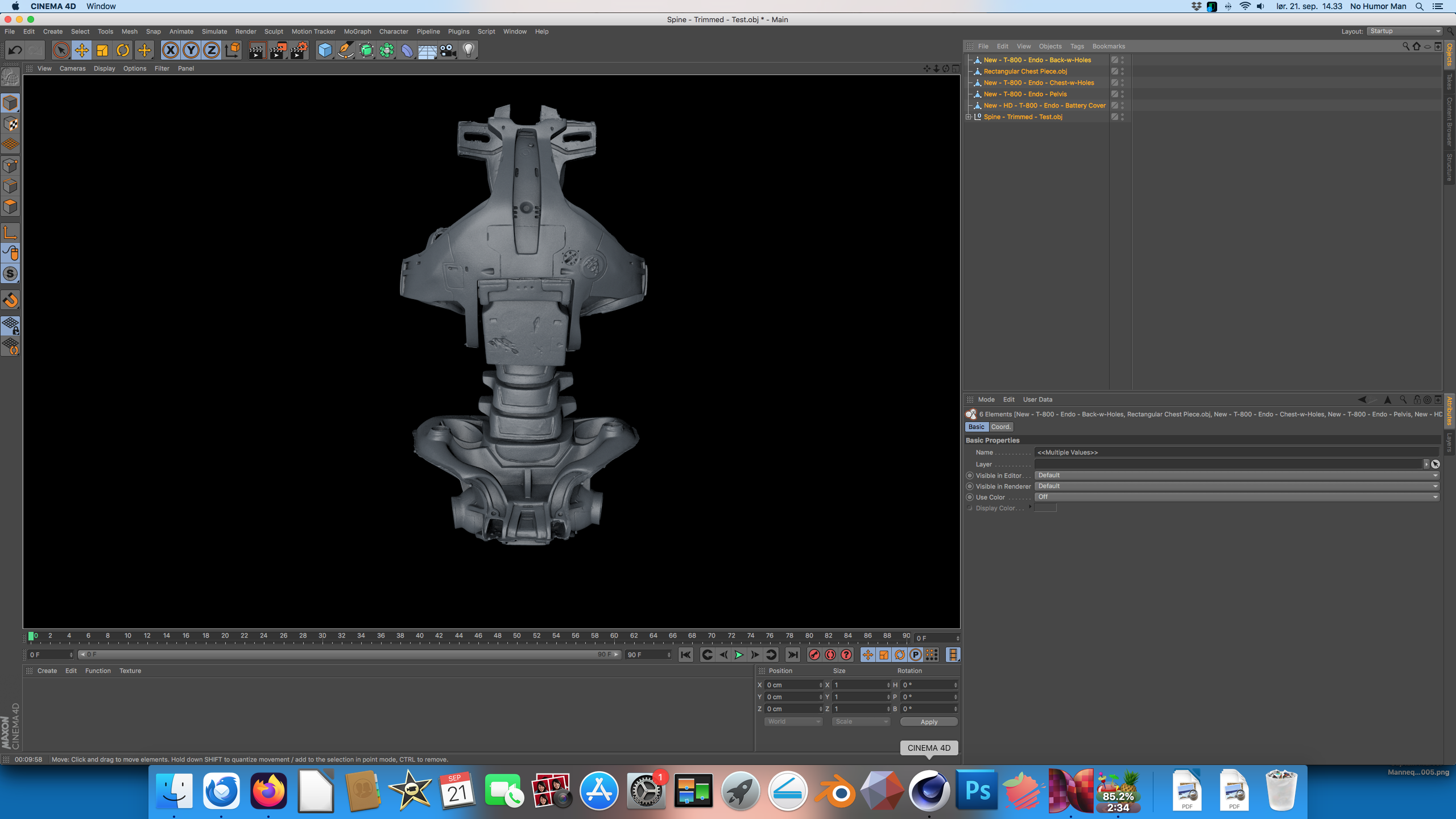The width and height of the screenshot is (1456, 819).
Task: Open the Visible in Editor dropdown
Action: (1236, 475)
